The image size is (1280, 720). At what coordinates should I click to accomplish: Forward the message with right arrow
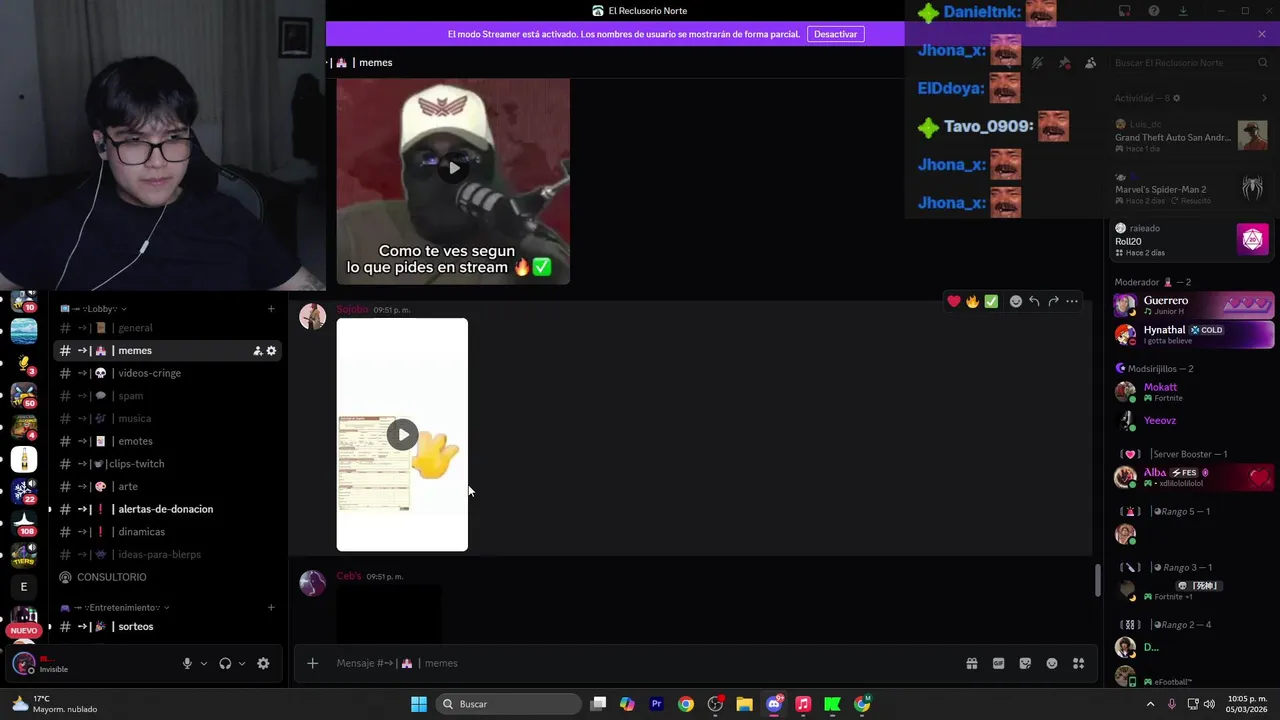point(1053,301)
